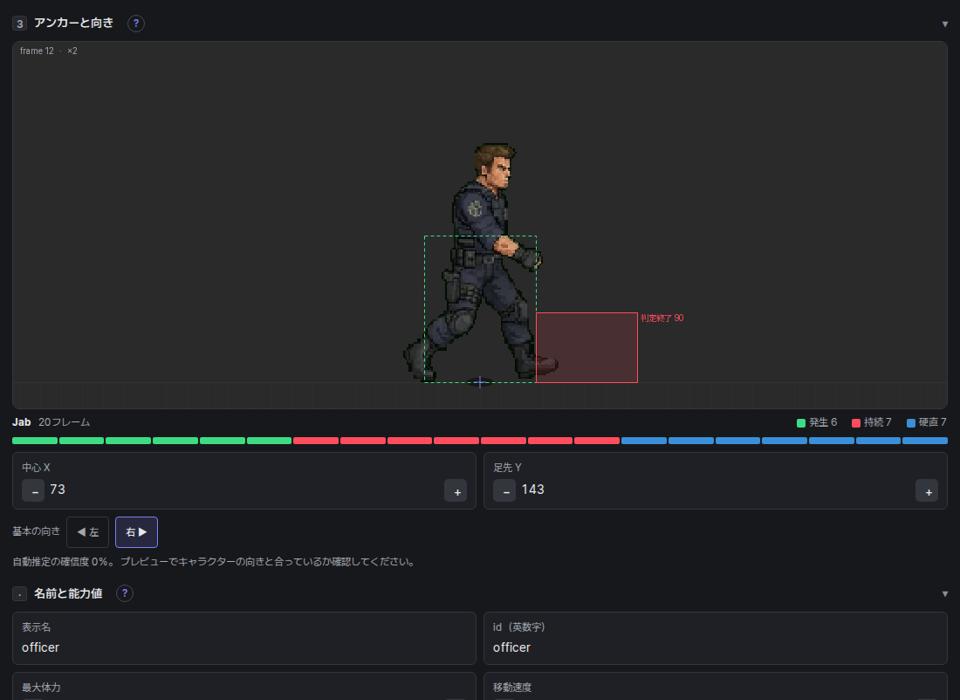Click the frame 12 · ×2 label

pos(48,51)
